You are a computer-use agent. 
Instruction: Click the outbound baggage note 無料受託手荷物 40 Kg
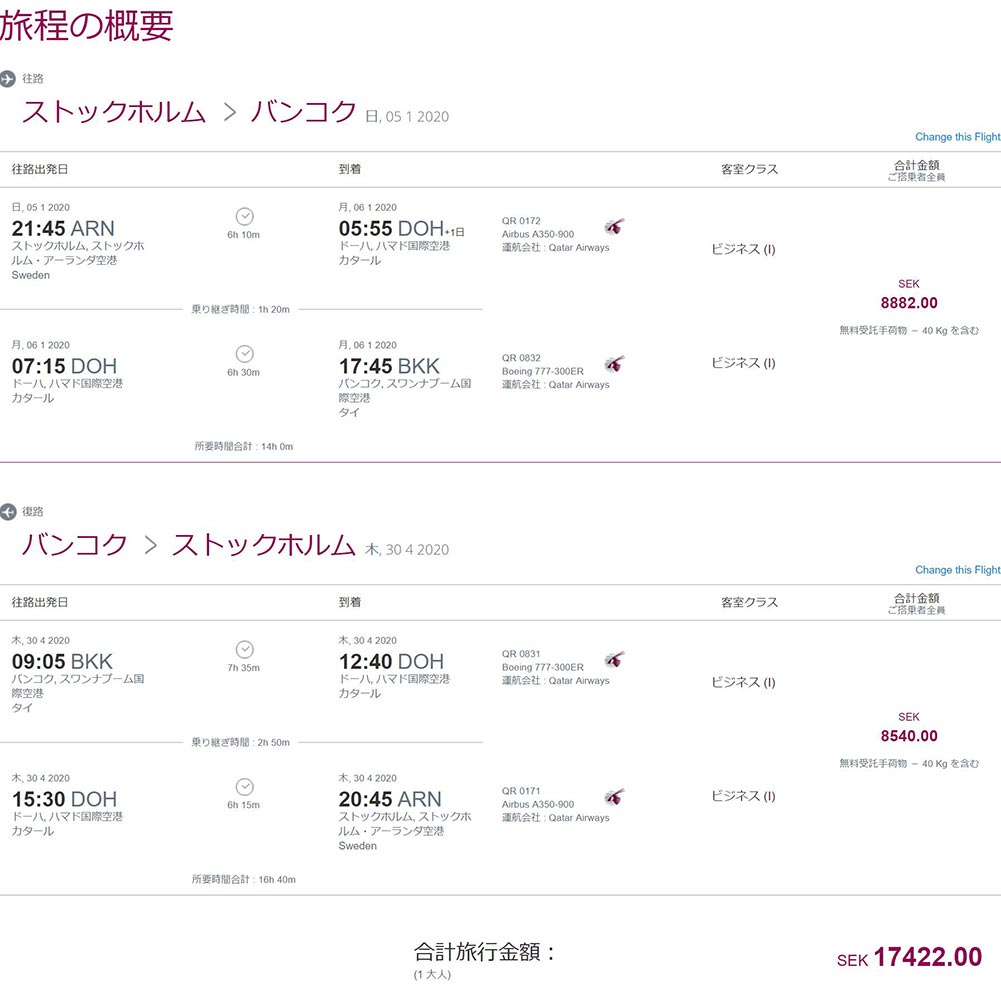point(909,331)
